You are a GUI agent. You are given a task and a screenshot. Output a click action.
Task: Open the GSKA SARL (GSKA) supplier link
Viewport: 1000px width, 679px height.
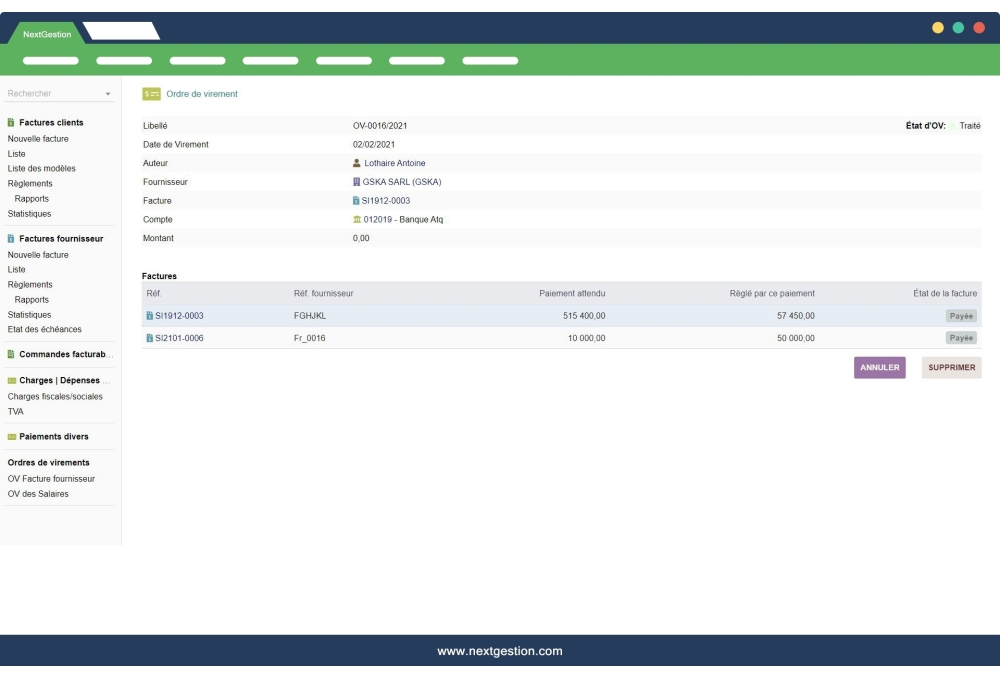[400, 181]
